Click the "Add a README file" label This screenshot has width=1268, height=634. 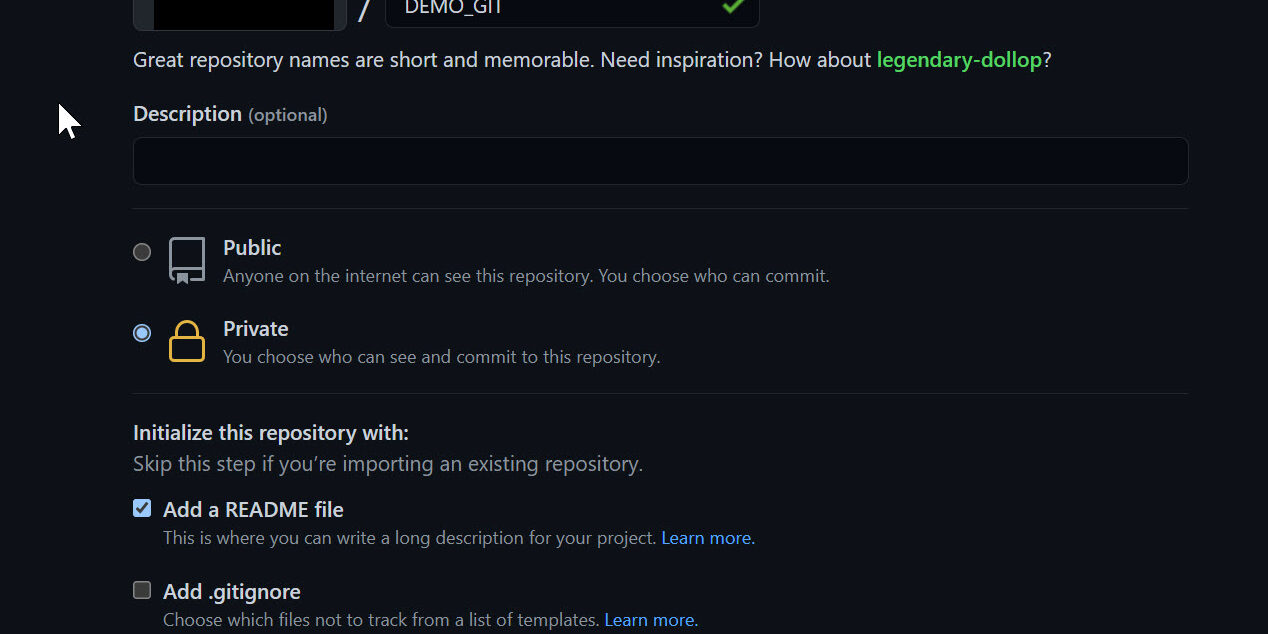coord(253,510)
